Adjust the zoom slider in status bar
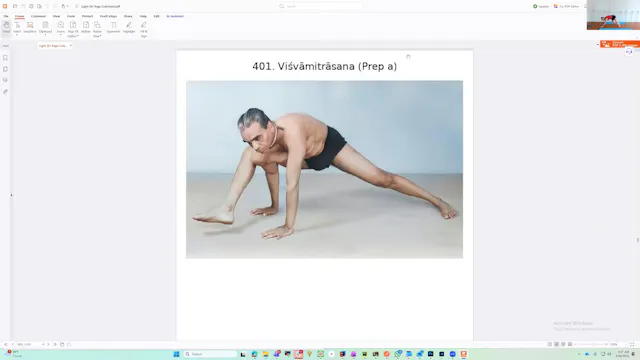 click(592, 344)
